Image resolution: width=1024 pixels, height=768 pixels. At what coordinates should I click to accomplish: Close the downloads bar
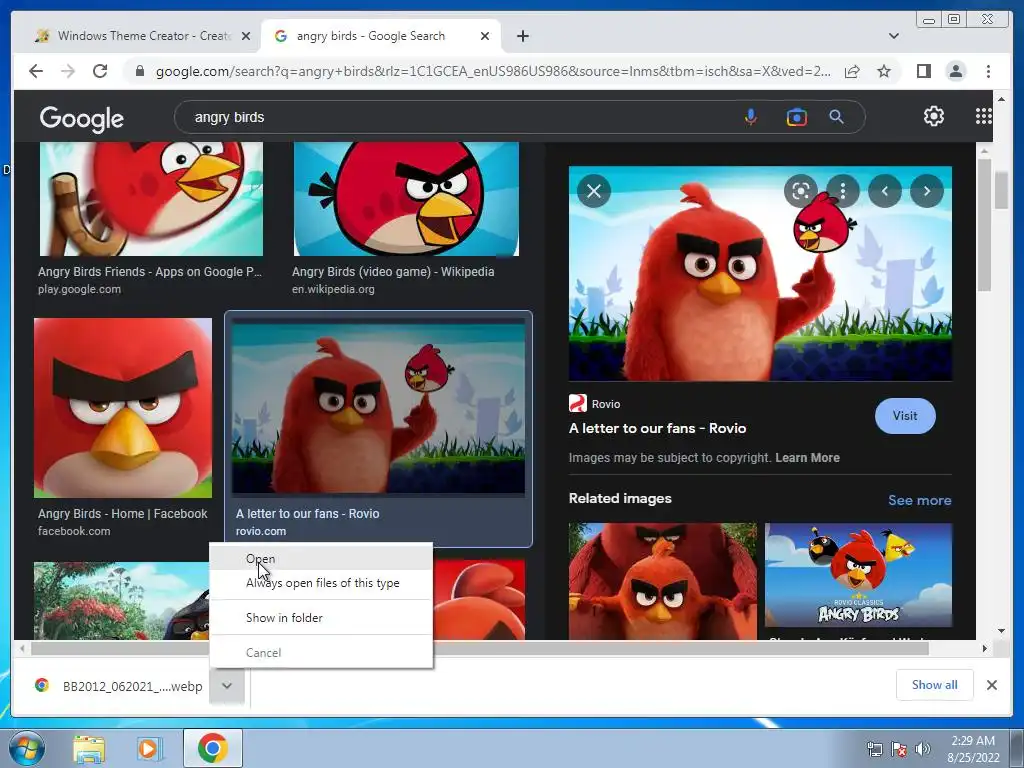tap(991, 685)
